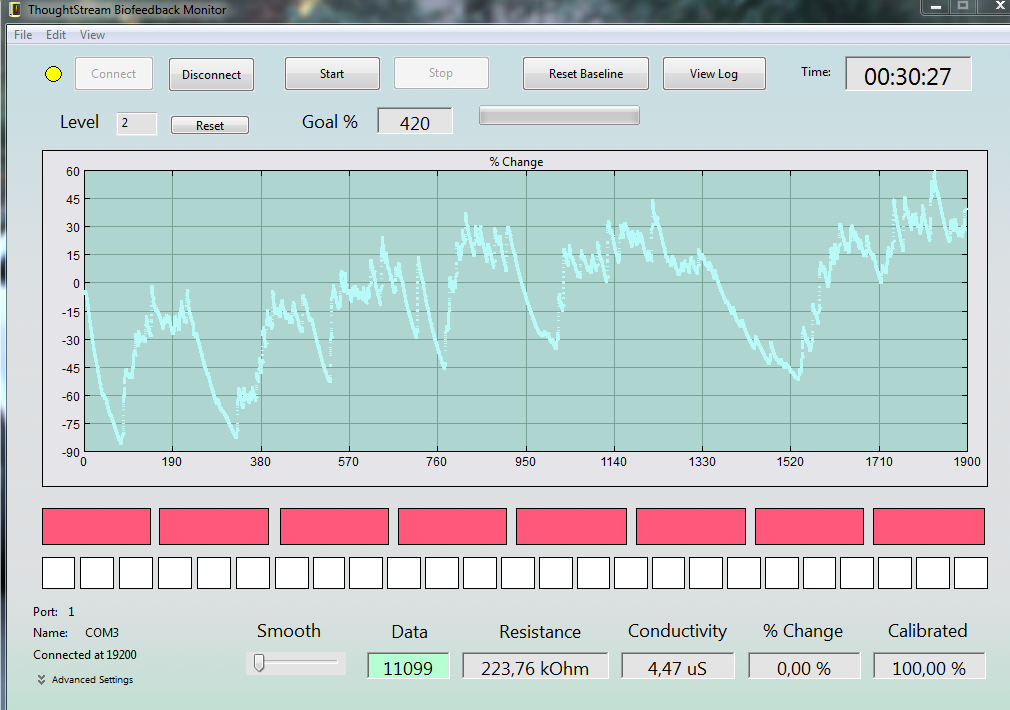Open the log with View Log
Viewport: 1010px width, 710px height.
pos(714,73)
